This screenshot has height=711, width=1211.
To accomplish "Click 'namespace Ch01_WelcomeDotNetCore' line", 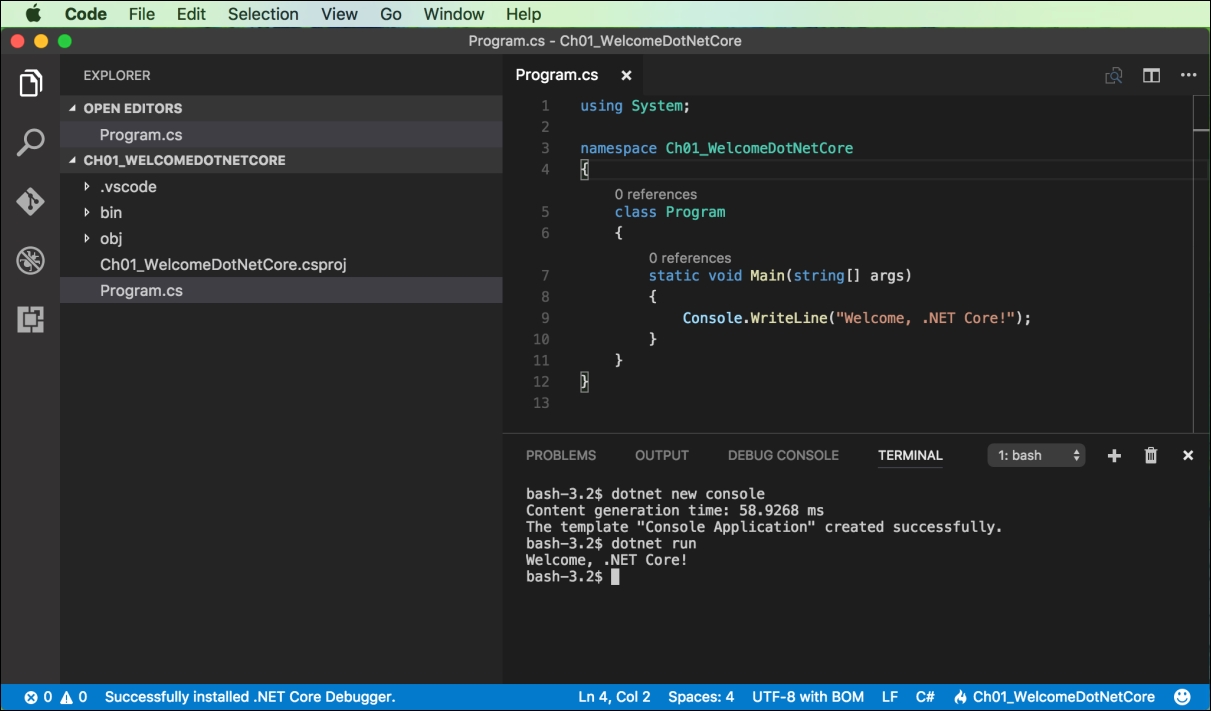I will [716, 148].
